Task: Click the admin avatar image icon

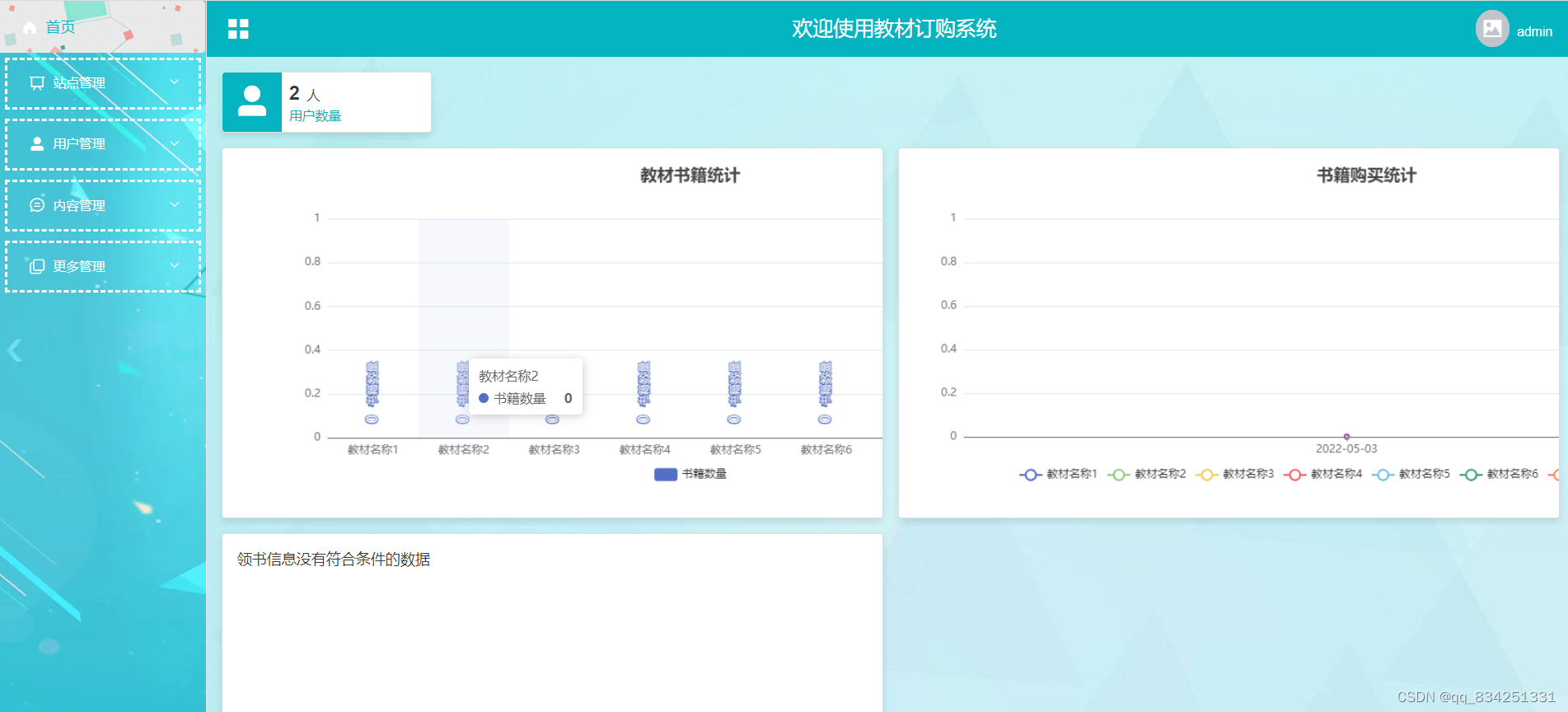Action: click(1492, 29)
